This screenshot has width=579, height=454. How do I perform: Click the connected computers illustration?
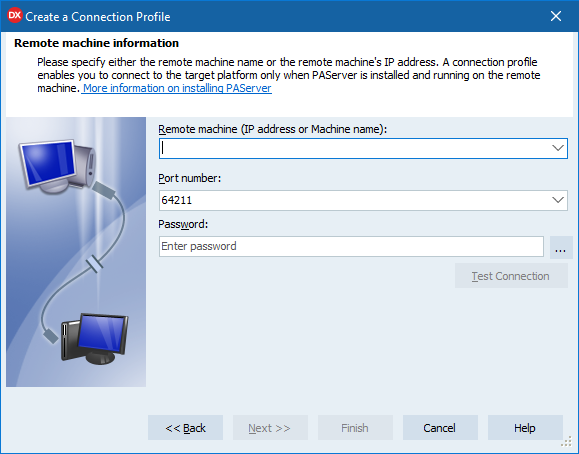(x=76, y=252)
